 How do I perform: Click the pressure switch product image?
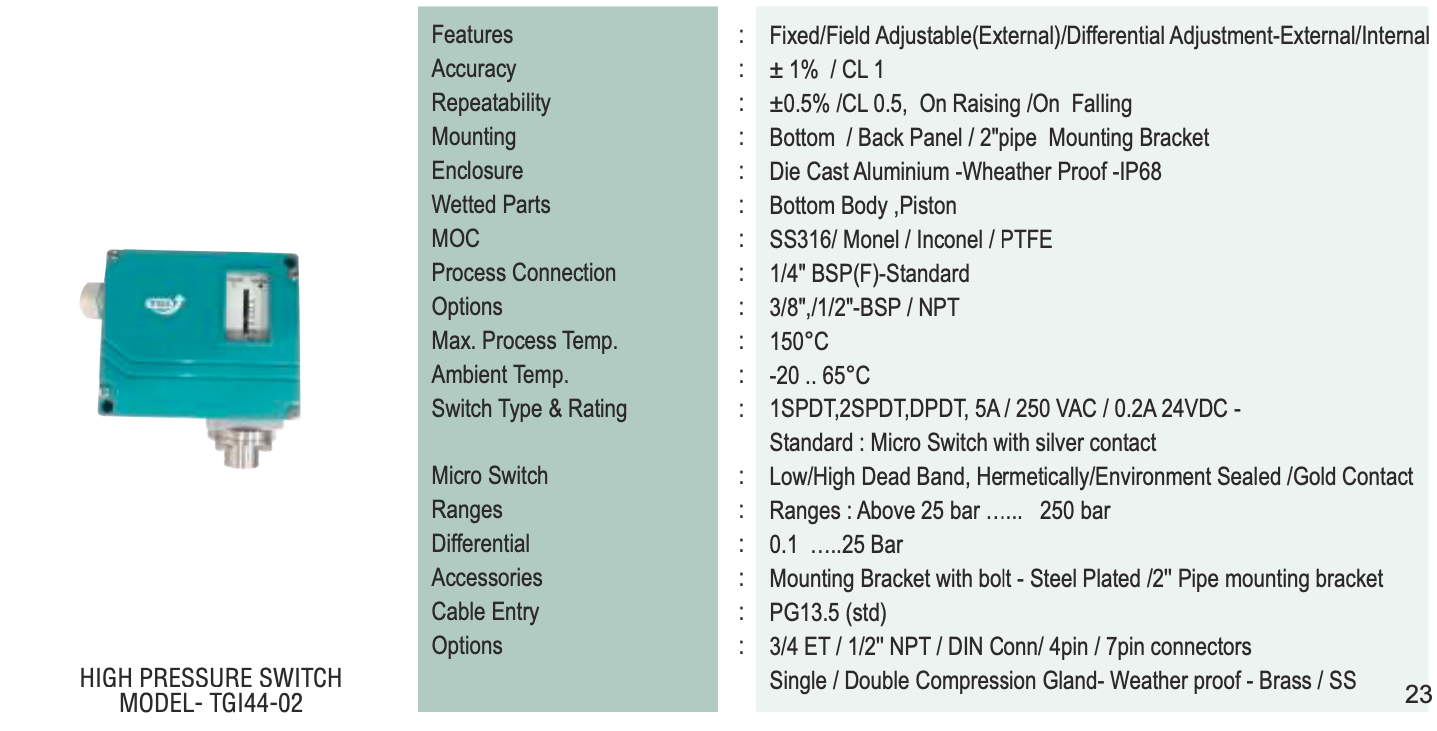click(194, 350)
